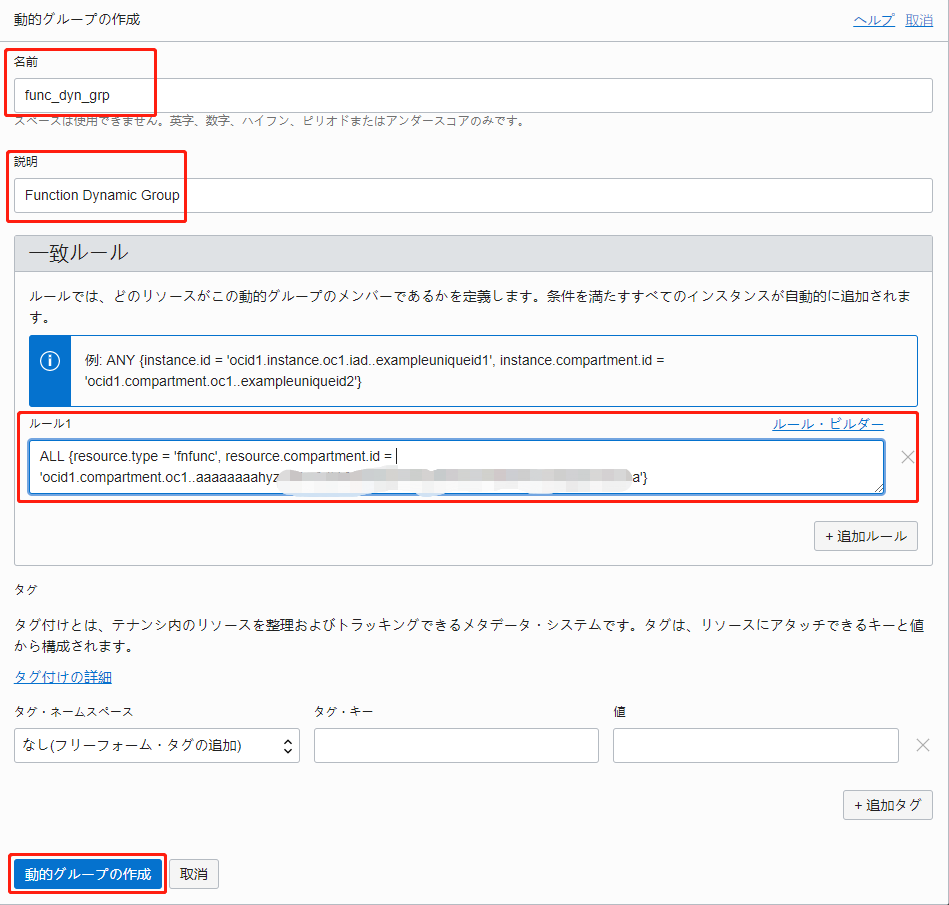The image size is (949, 905).
Task: Click the + 追加タグ button
Action: (x=887, y=805)
